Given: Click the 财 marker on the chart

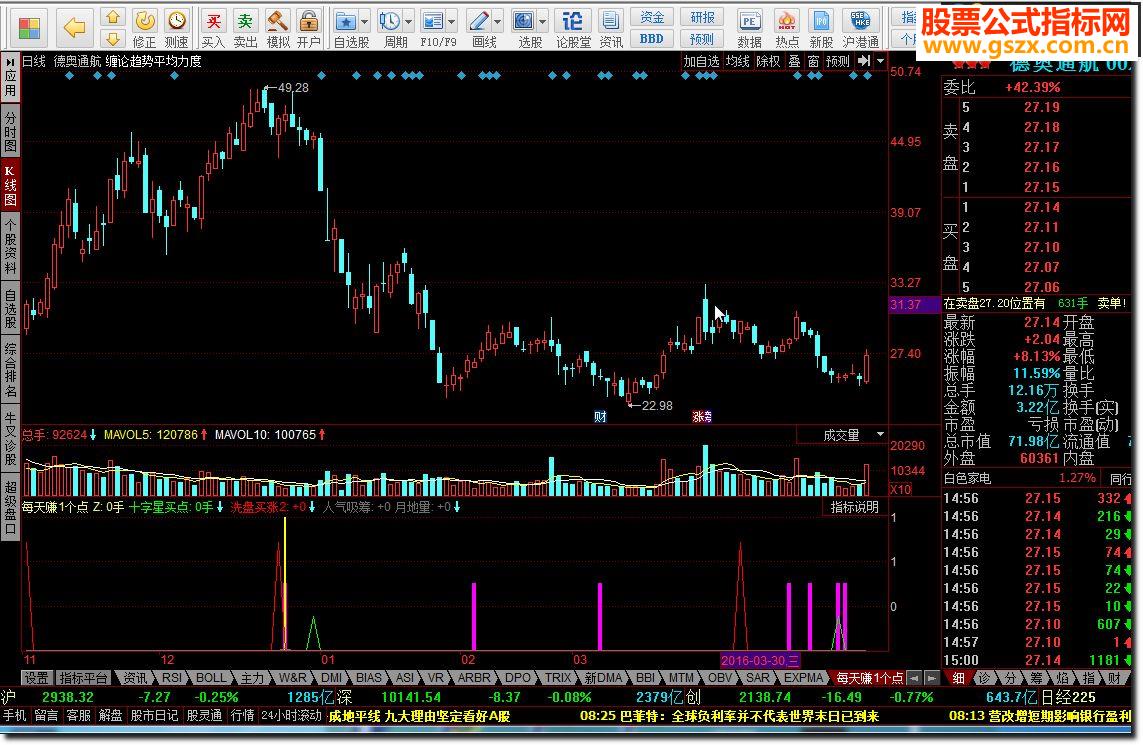Looking at the screenshot, I should [x=600, y=417].
